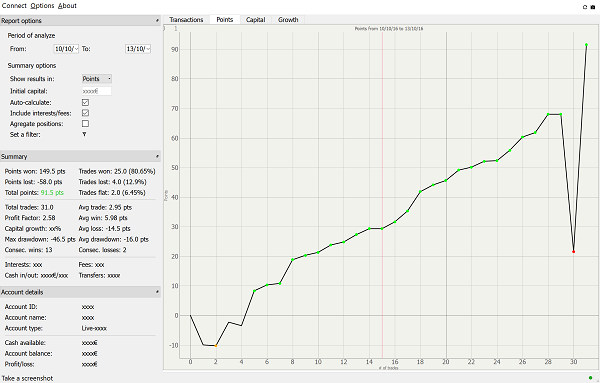This screenshot has width=600, height=383.
Task: Click Consec. losses: 2 text
Action: (x=103, y=250)
